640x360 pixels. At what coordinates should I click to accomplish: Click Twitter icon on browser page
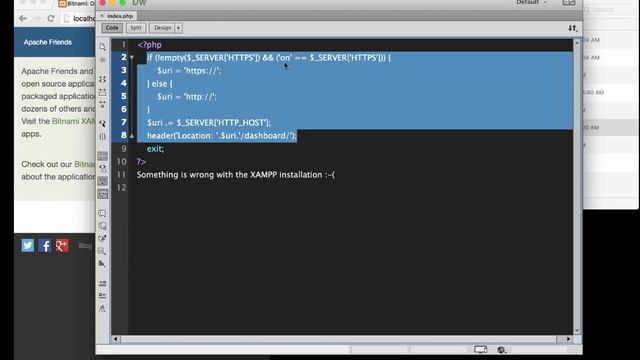point(28,245)
